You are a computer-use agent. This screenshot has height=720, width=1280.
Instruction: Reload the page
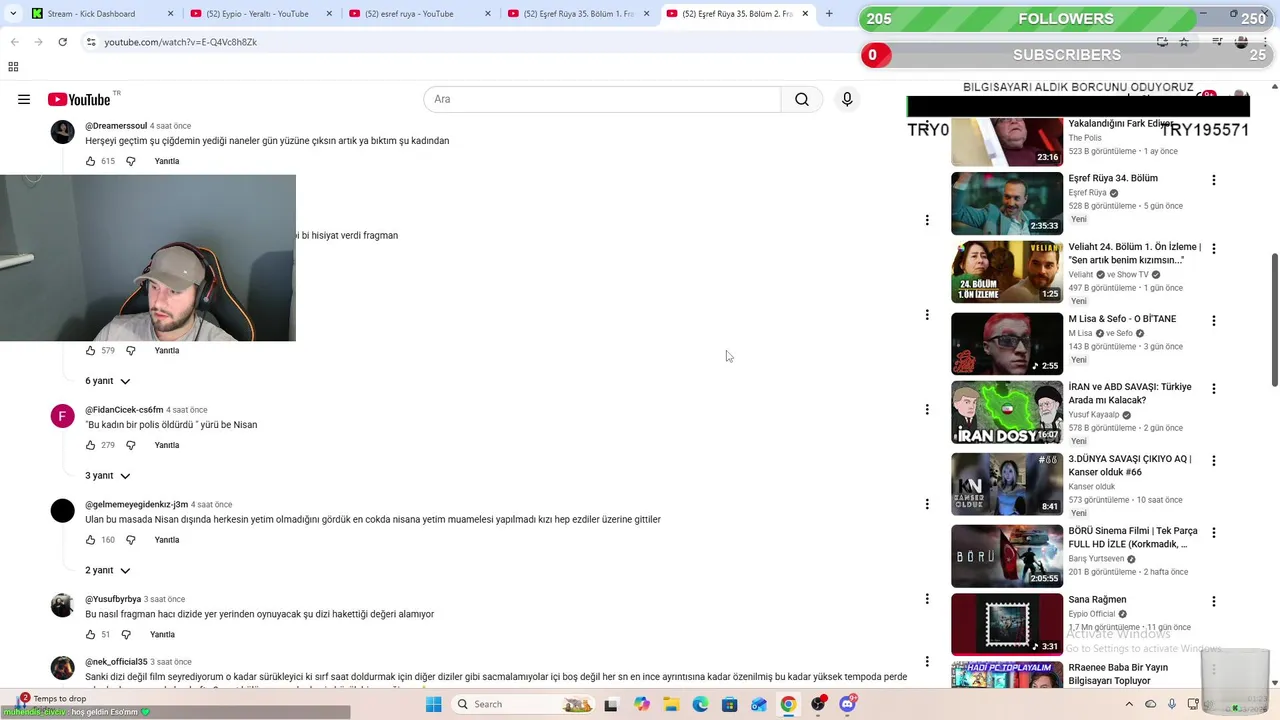click(62, 42)
